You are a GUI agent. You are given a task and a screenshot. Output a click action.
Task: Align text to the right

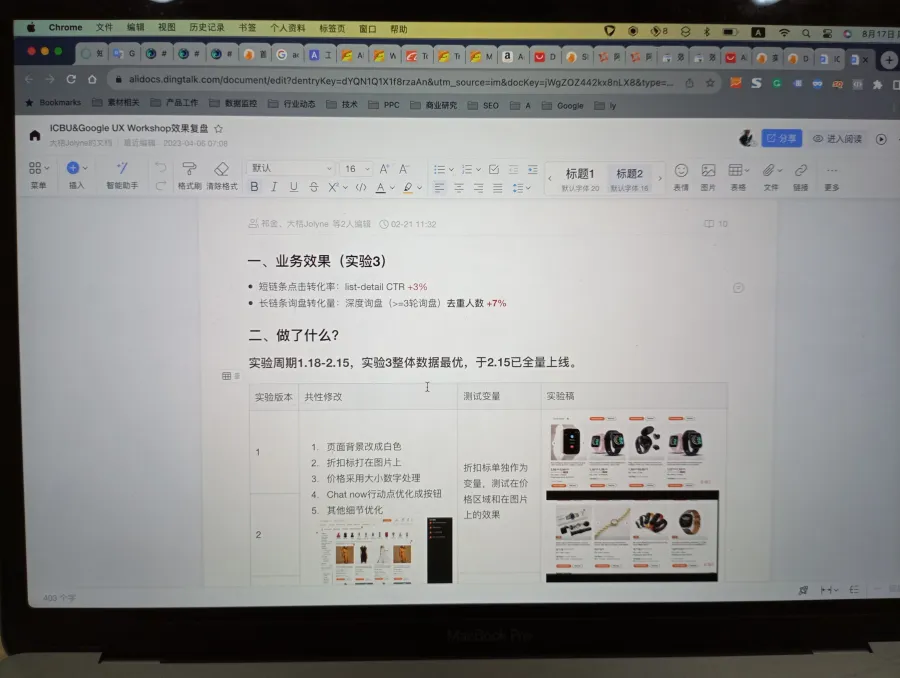click(x=478, y=188)
